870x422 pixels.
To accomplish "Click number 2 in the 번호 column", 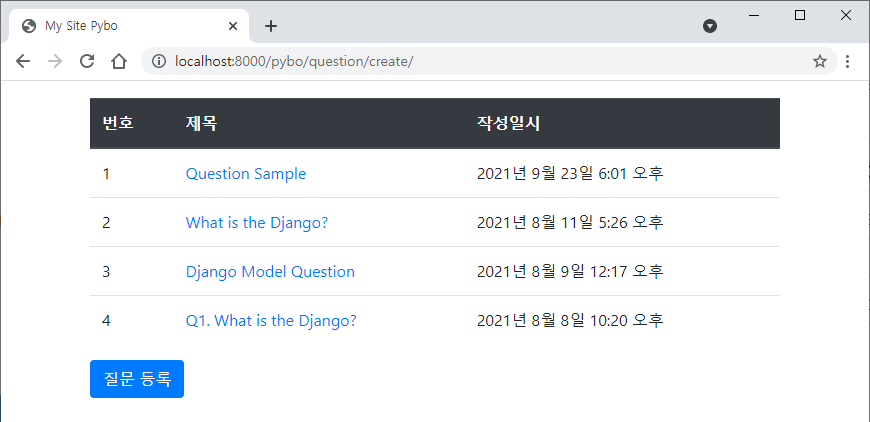I will tap(107, 223).
